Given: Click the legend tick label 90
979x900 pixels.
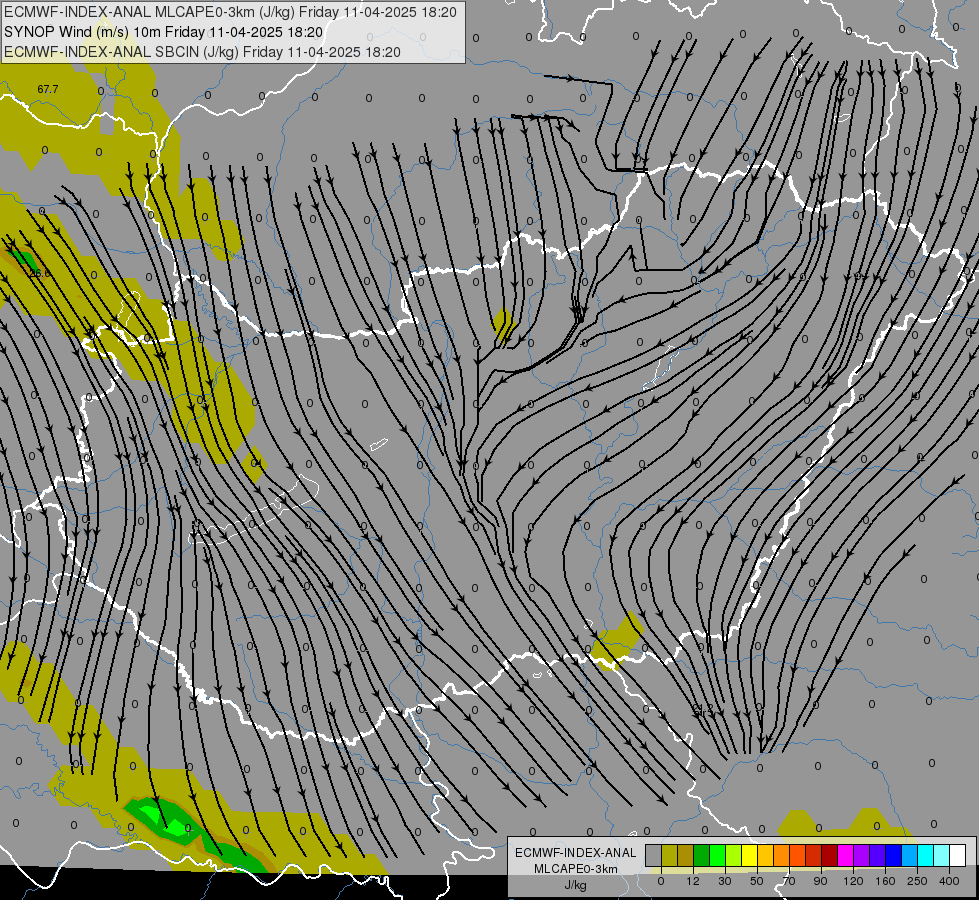Looking at the screenshot, I should (x=820, y=881).
